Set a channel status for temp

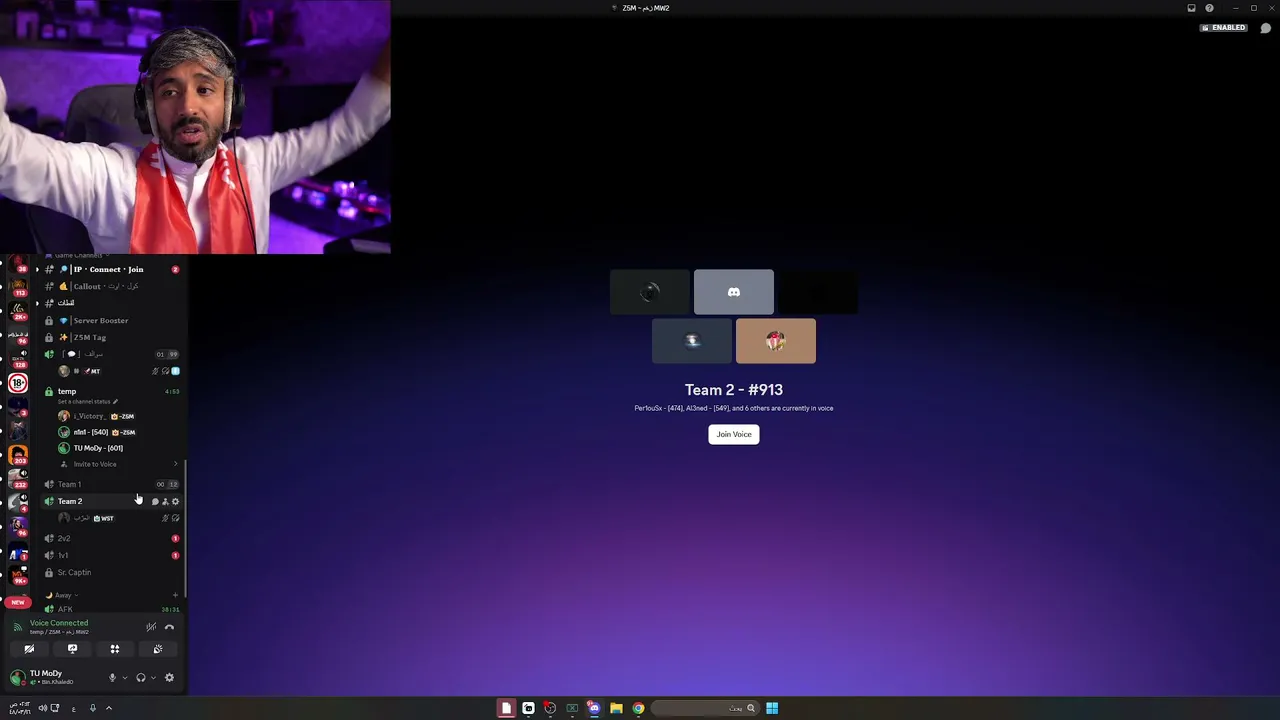(x=87, y=402)
